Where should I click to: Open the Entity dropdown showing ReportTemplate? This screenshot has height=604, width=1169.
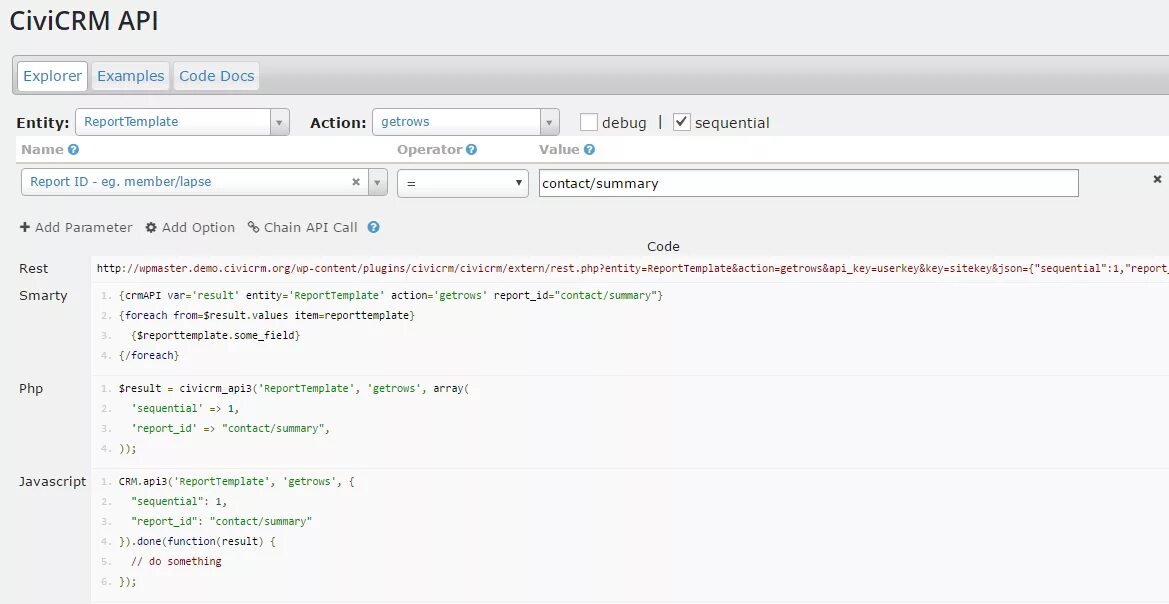coord(182,122)
